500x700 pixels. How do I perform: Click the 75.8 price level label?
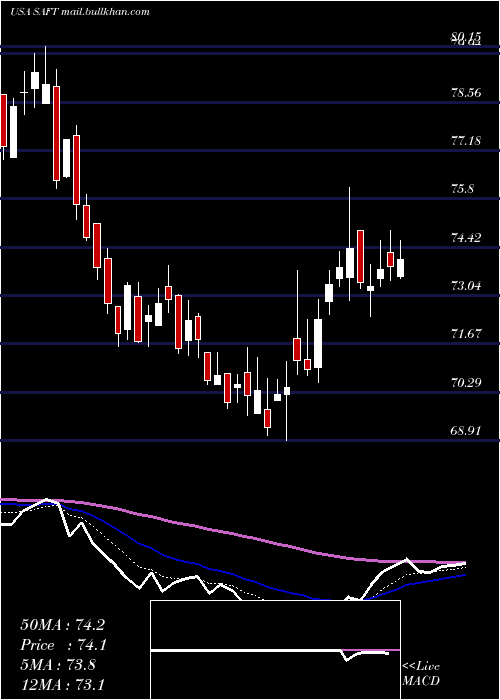pyautogui.click(x=462, y=189)
